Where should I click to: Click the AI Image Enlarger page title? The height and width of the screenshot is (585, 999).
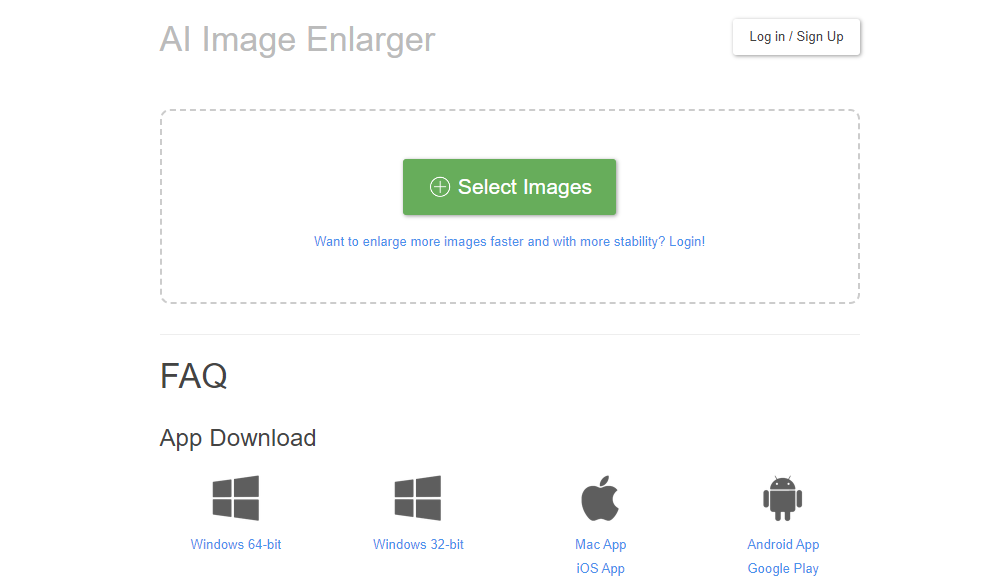[x=297, y=39]
